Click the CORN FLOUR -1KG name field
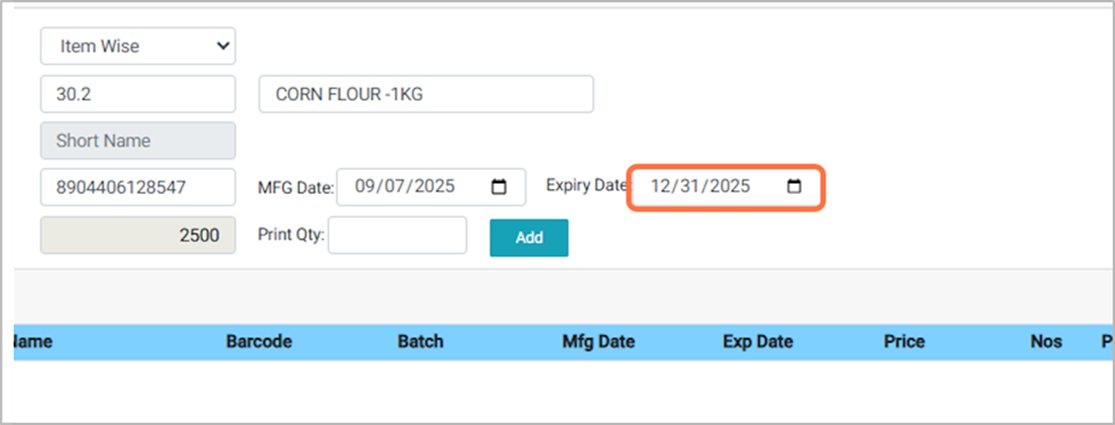The height and width of the screenshot is (425, 1115). click(x=426, y=94)
